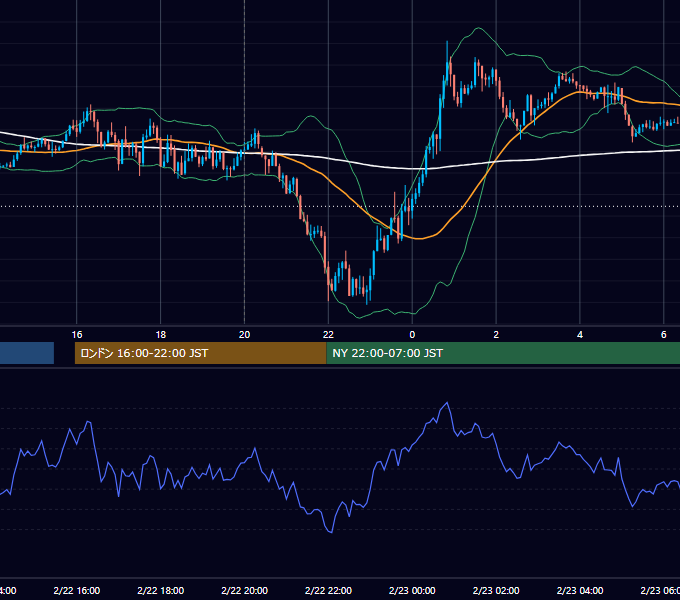Viewport: 680px width, 600px height.
Task: Click the 2 hour label on price chart axis
Action: [496, 335]
